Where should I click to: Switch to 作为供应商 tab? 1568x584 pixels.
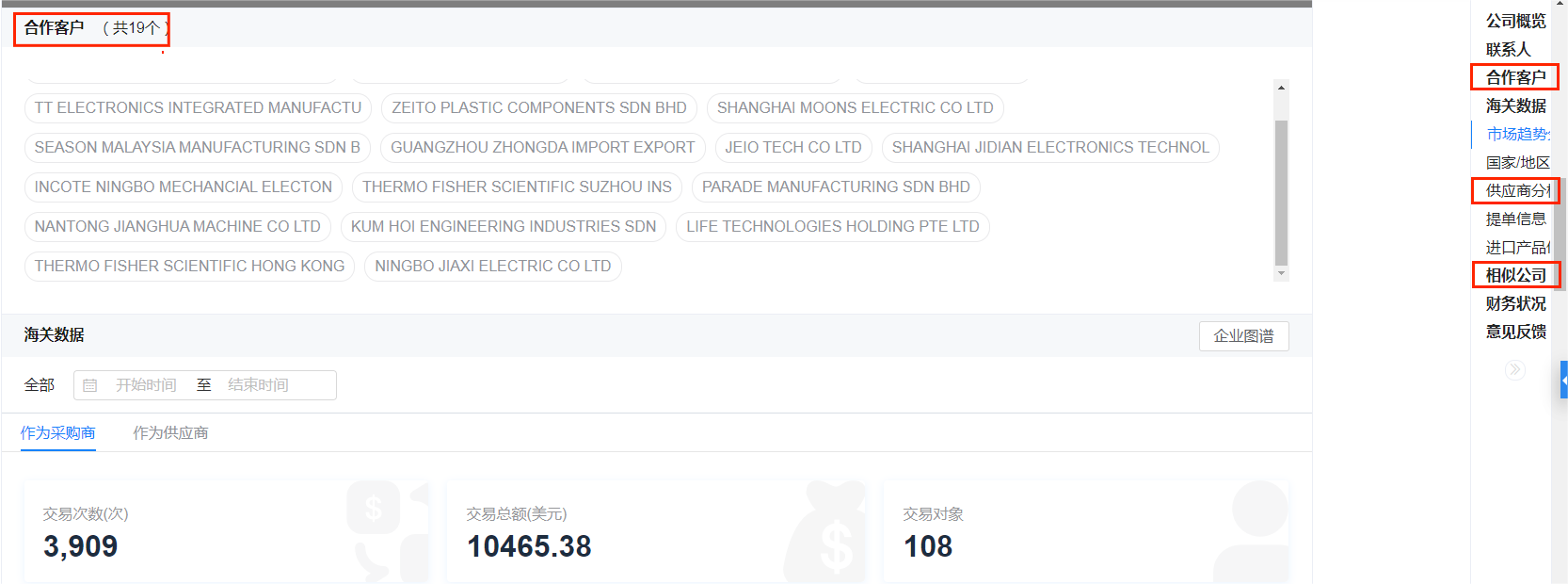(x=170, y=433)
